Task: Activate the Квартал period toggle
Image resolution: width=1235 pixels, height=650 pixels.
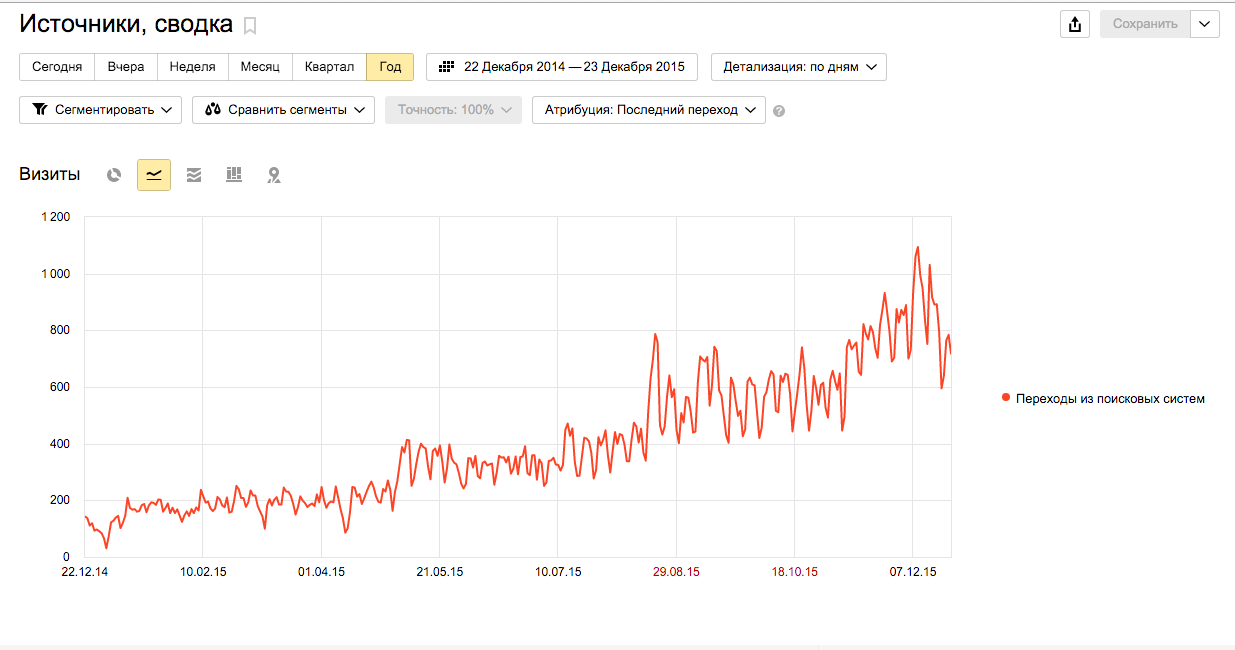Action: [330, 67]
